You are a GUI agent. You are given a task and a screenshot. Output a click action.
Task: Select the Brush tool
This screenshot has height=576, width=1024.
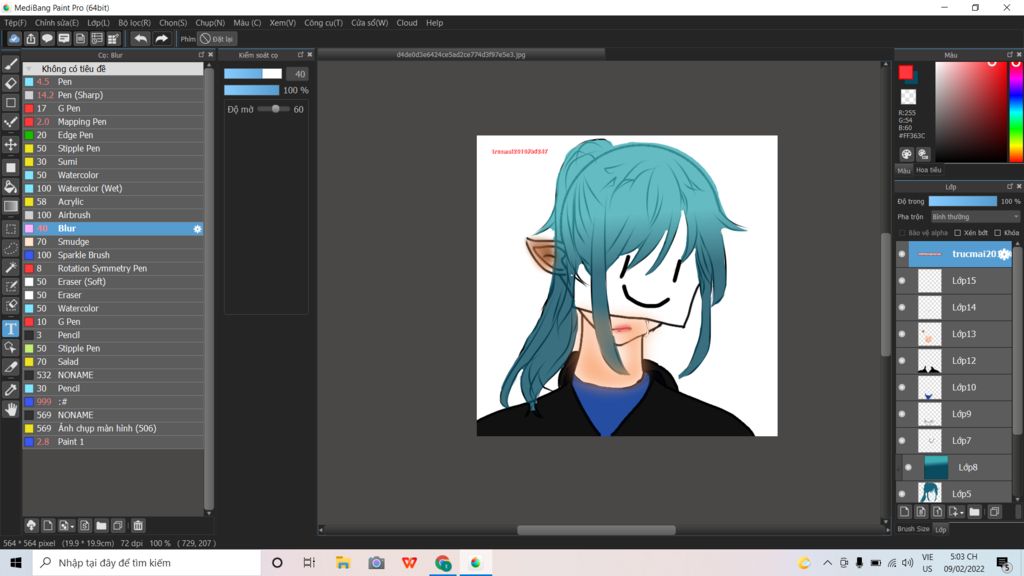[11, 65]
